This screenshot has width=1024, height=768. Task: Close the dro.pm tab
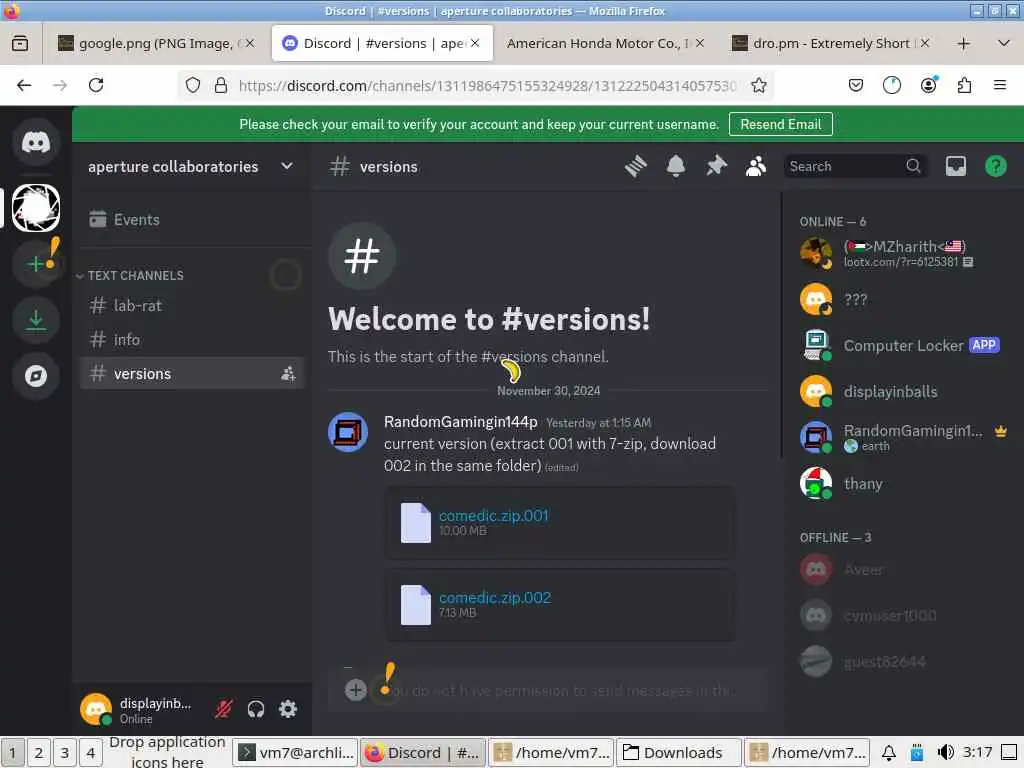pos(925,43)
